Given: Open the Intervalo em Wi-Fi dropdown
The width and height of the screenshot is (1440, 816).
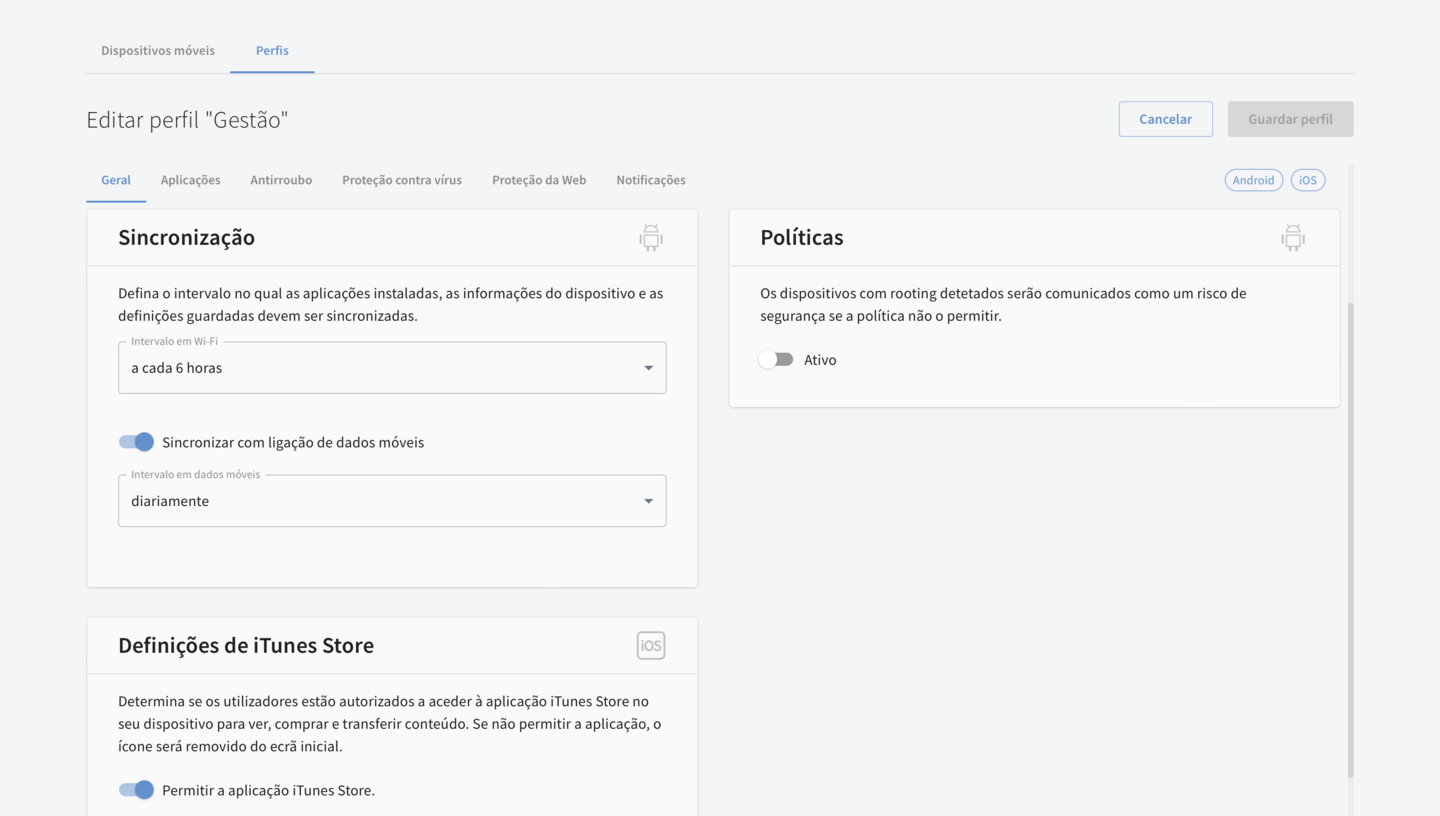Looking at the screenshot, I should [391, 368].
